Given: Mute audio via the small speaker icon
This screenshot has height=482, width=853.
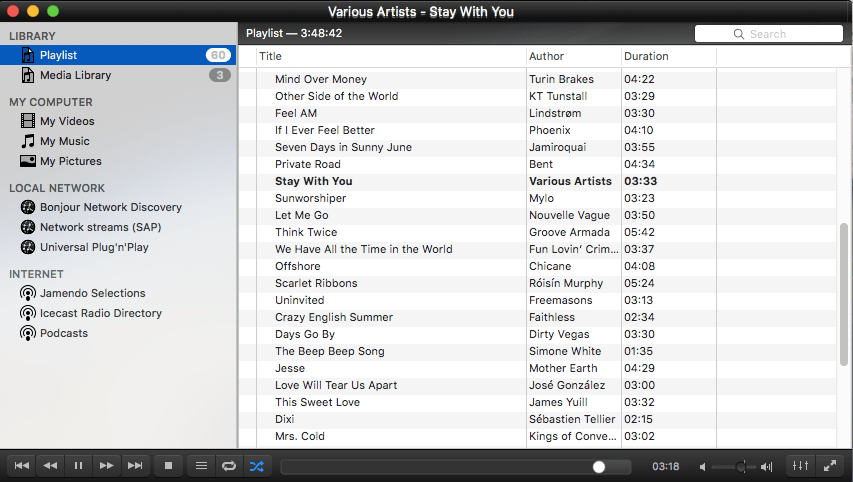Looking at the screenshot, I should point(703,467).
